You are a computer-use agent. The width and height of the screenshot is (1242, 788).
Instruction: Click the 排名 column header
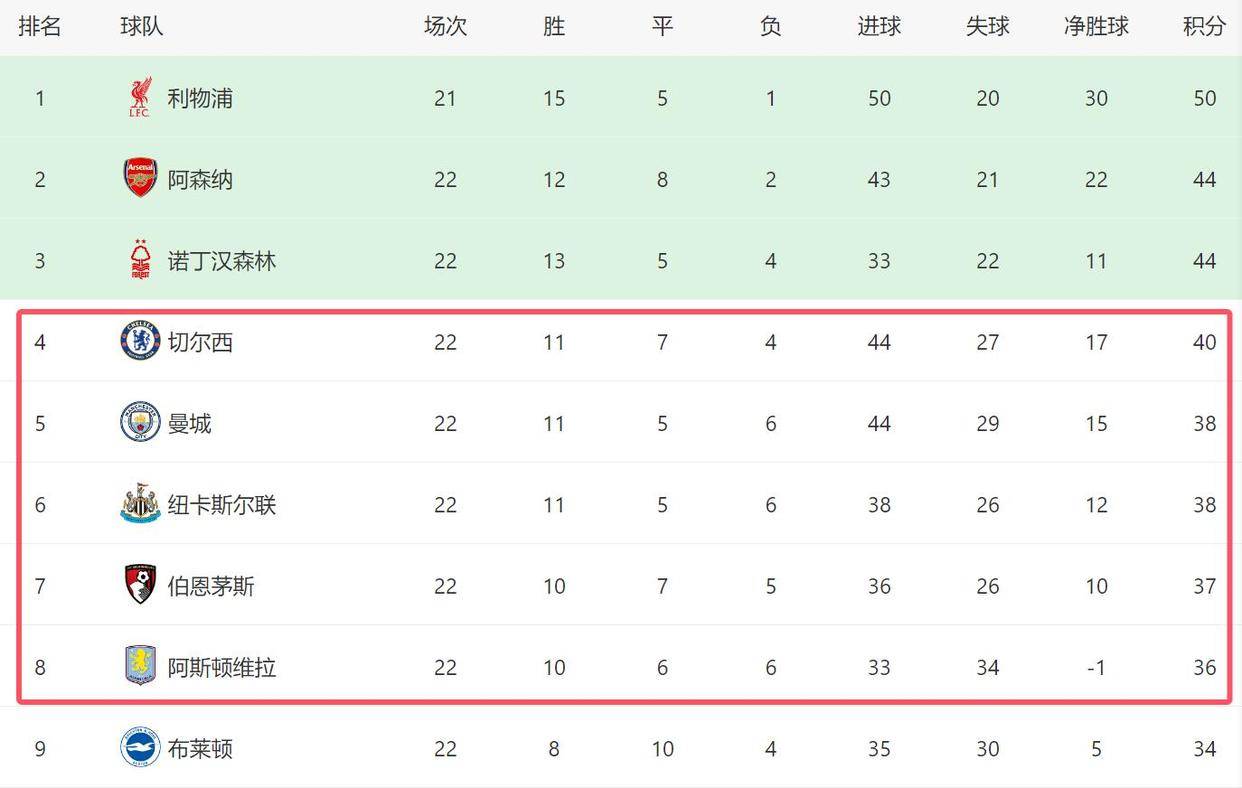pyautogui.click(x=40, y=26)
